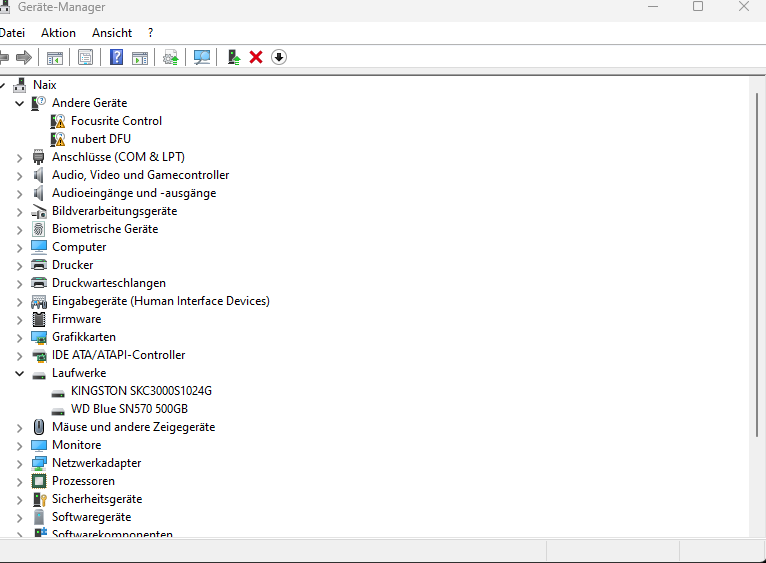Screen dimensions: 766x563
Task: Click the WD Blue drive icon
Action: pyautogui.click(x=58, y=411)
